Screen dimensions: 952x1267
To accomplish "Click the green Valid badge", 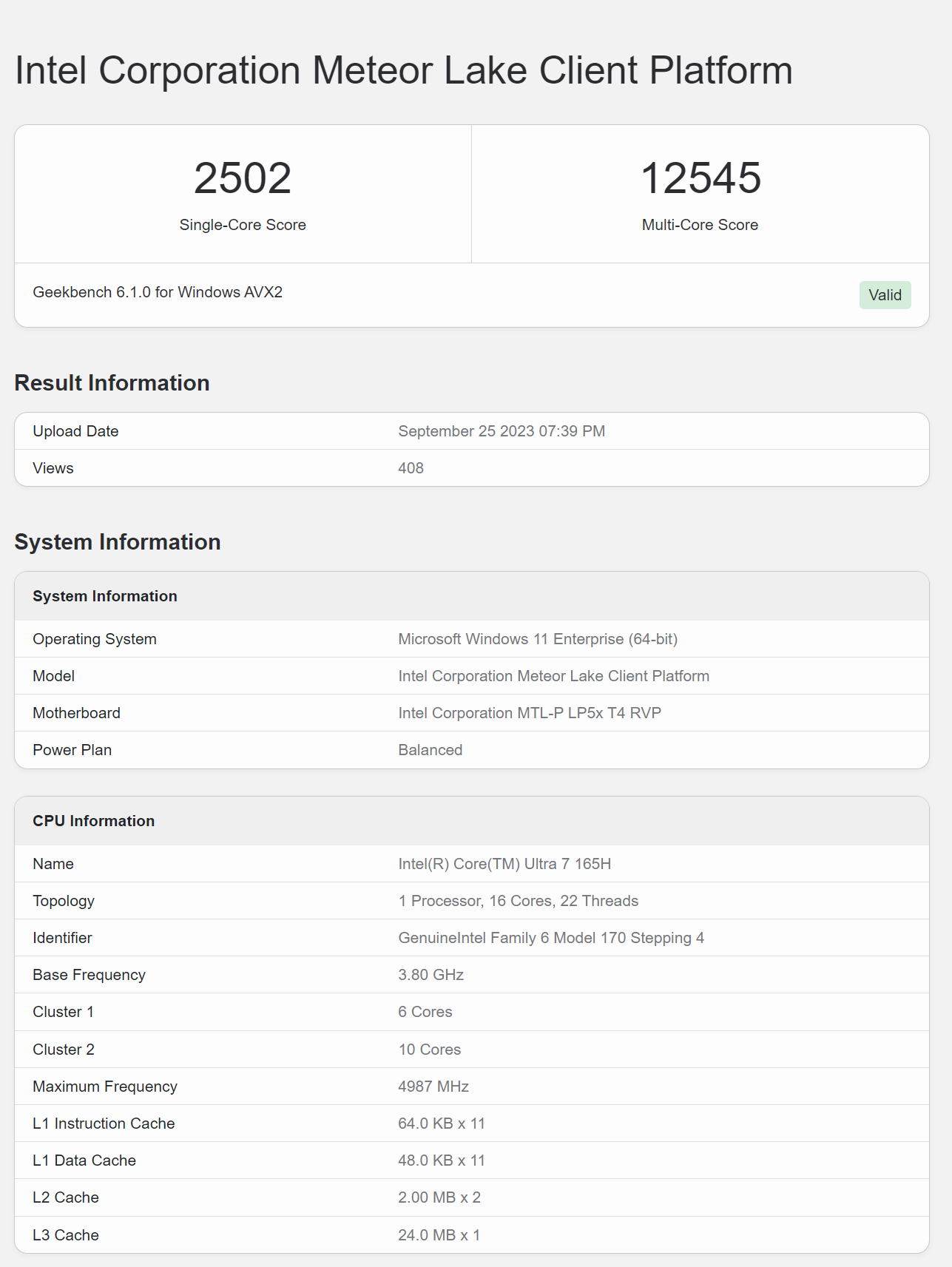I will point(885,295).
